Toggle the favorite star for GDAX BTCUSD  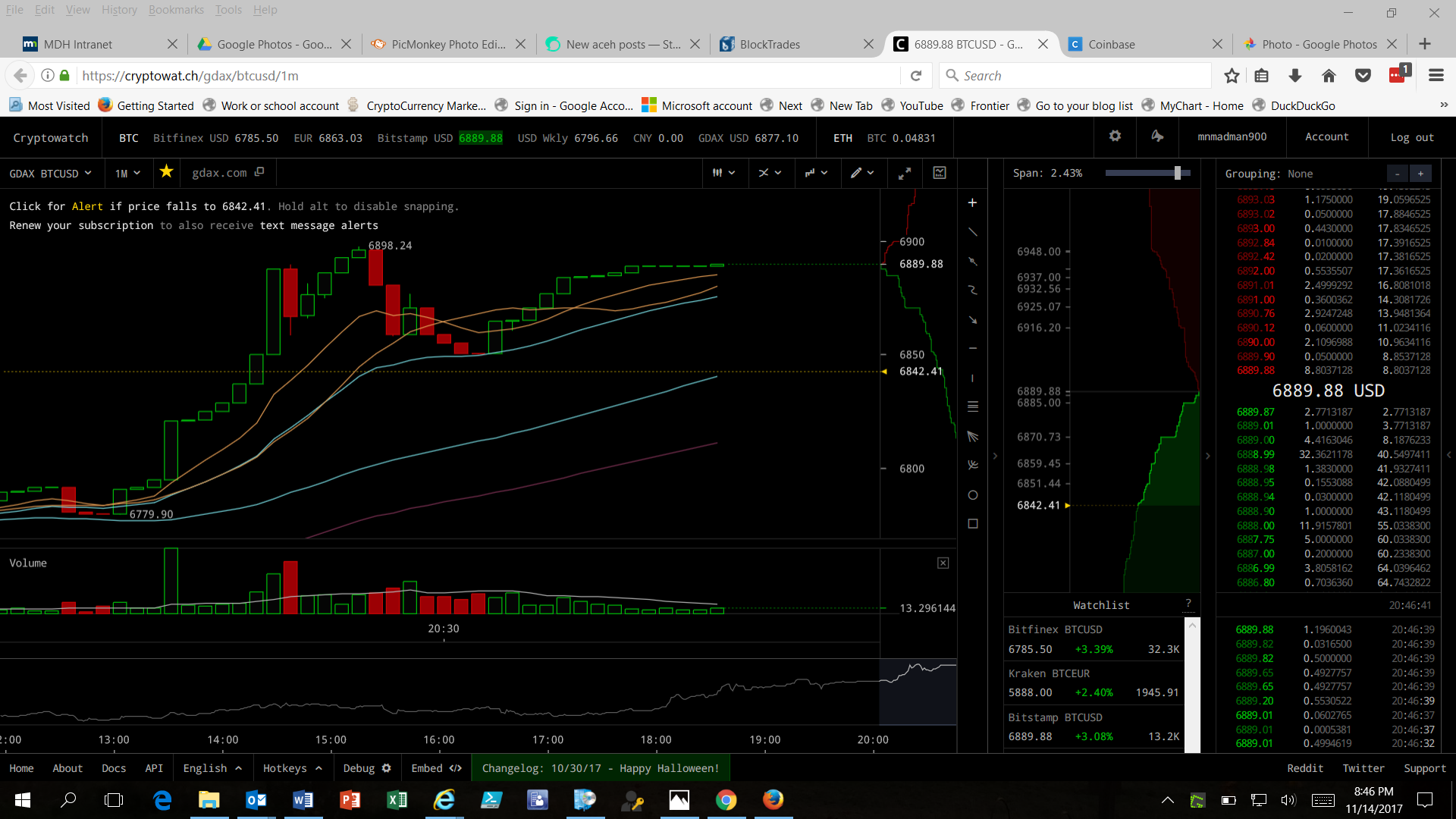click(167, 172)
